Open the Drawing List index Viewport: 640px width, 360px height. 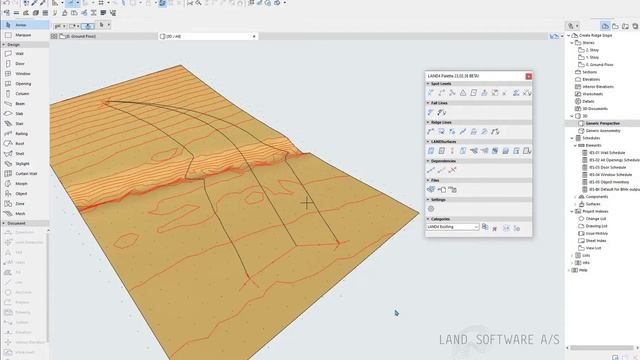[x=593, y=226]
